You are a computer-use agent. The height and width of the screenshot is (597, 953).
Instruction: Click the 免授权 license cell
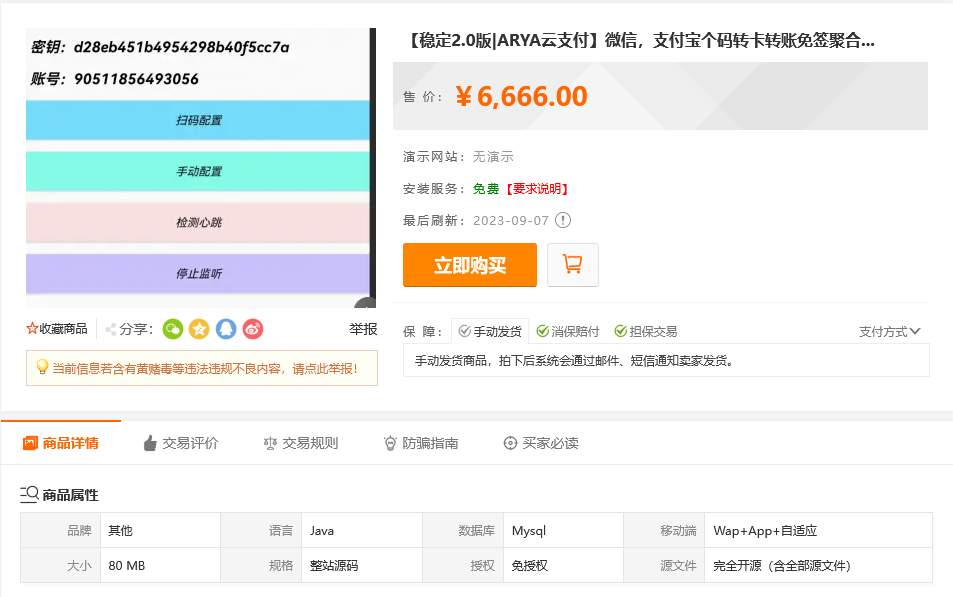click(x=563, y=565)
